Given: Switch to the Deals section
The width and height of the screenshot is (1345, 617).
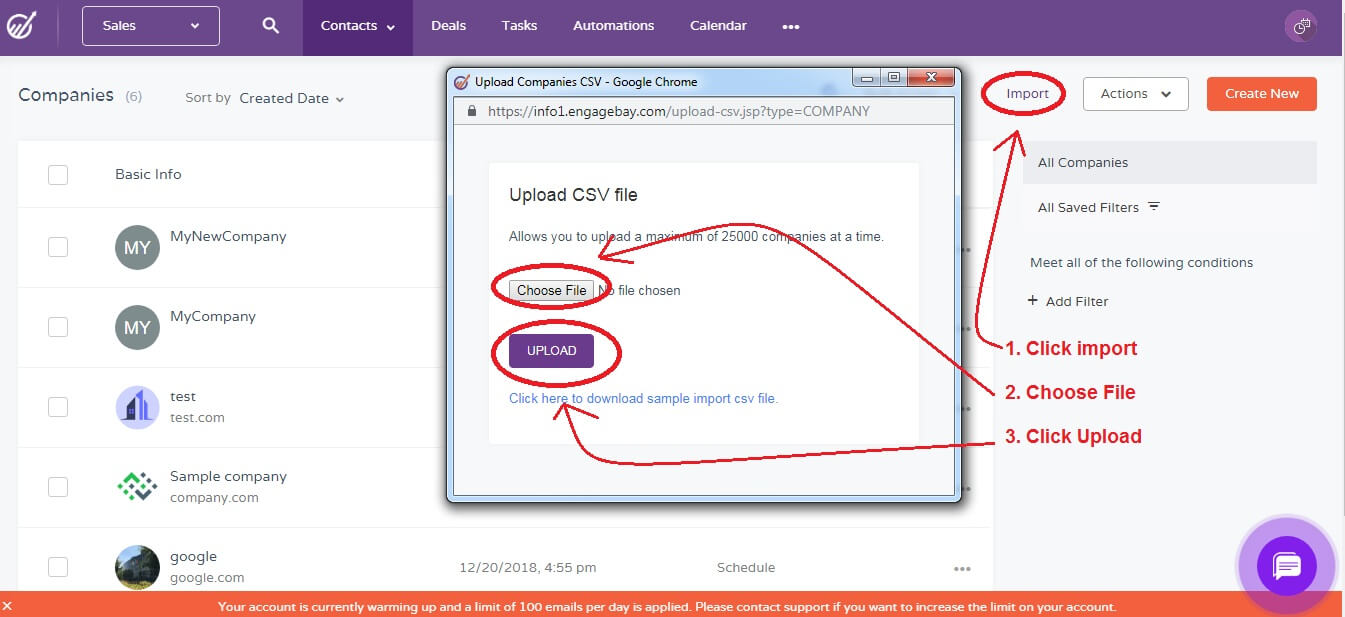Looking at the screenshot, I should [x=448, y=25].
